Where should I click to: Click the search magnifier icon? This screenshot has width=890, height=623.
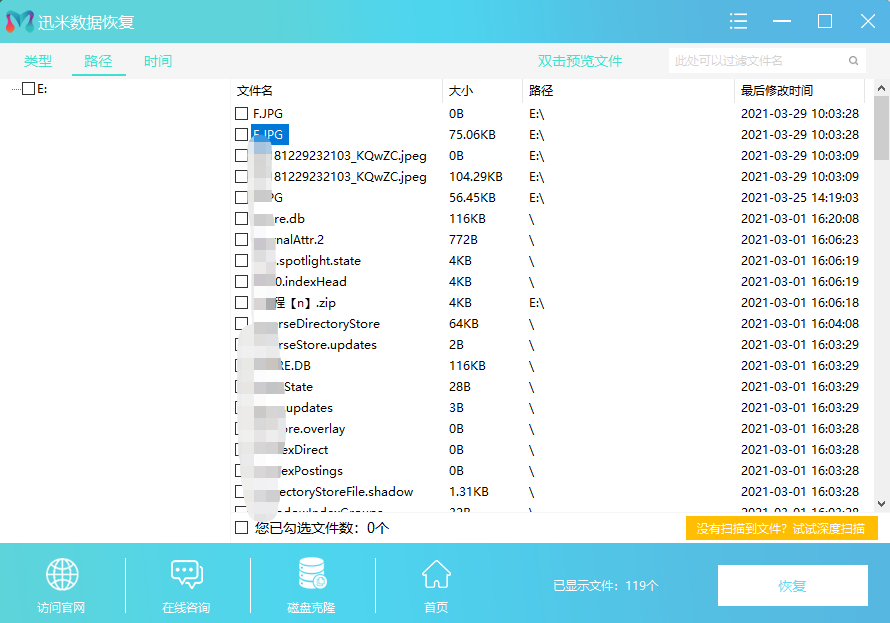click(853, 61)
